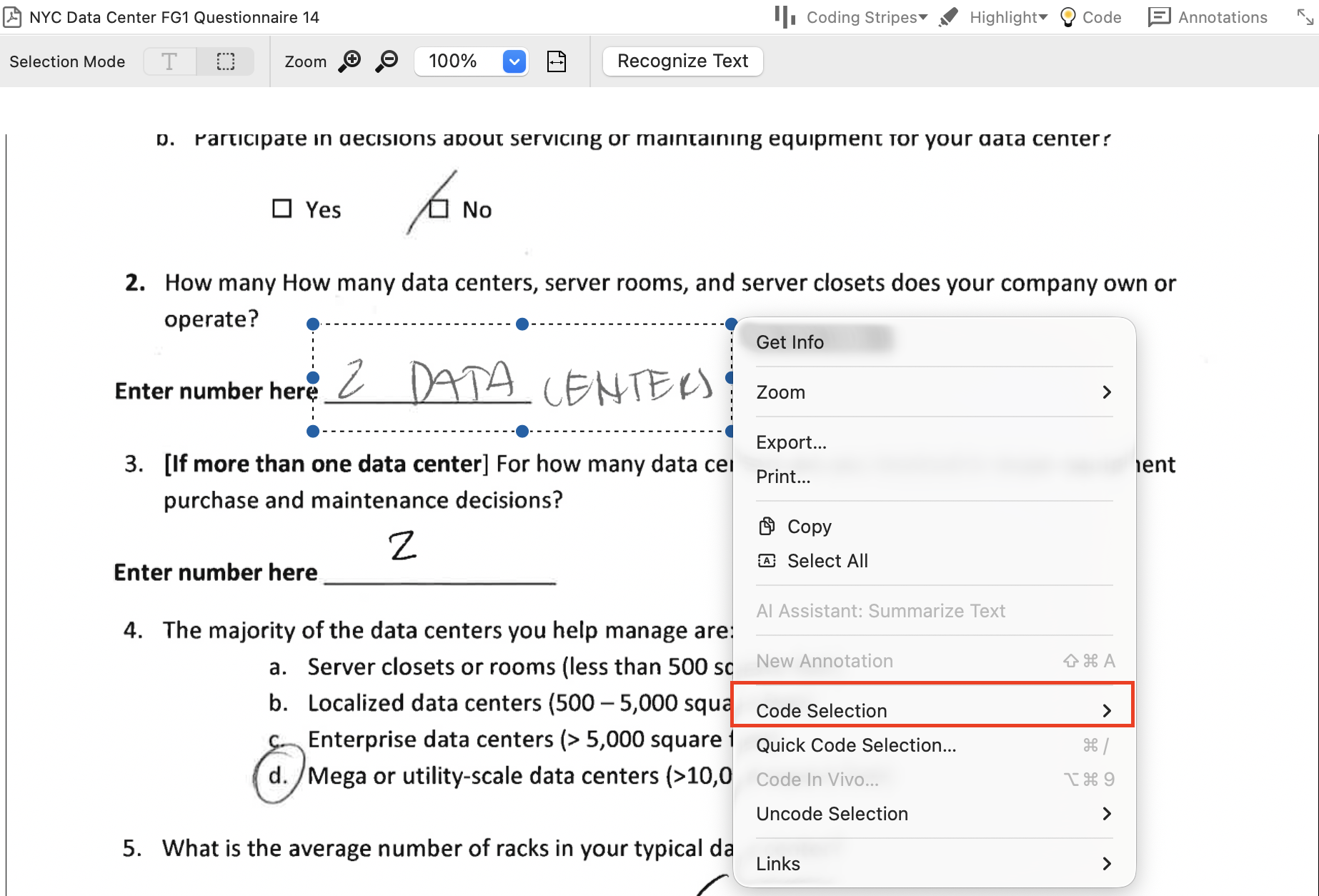Image resolution: width=1319 pixels, height=896 pixels.
Task: Open the Links submenu
Action: click(x=935, y=864)
